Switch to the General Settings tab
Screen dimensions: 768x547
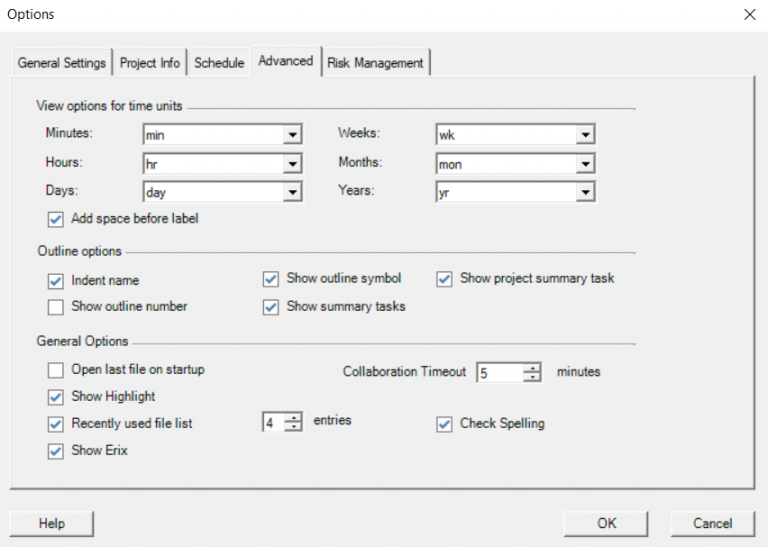(61, 62)
